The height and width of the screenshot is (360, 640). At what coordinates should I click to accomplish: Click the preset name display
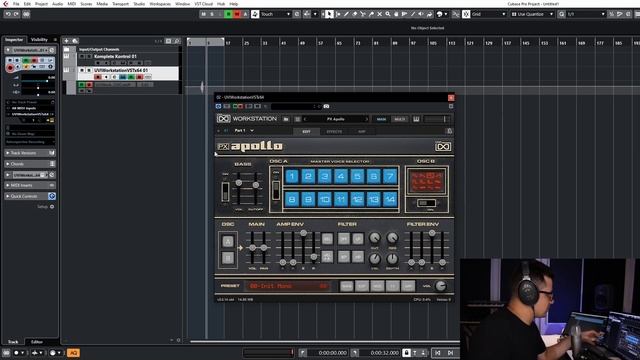click(288, 286)
